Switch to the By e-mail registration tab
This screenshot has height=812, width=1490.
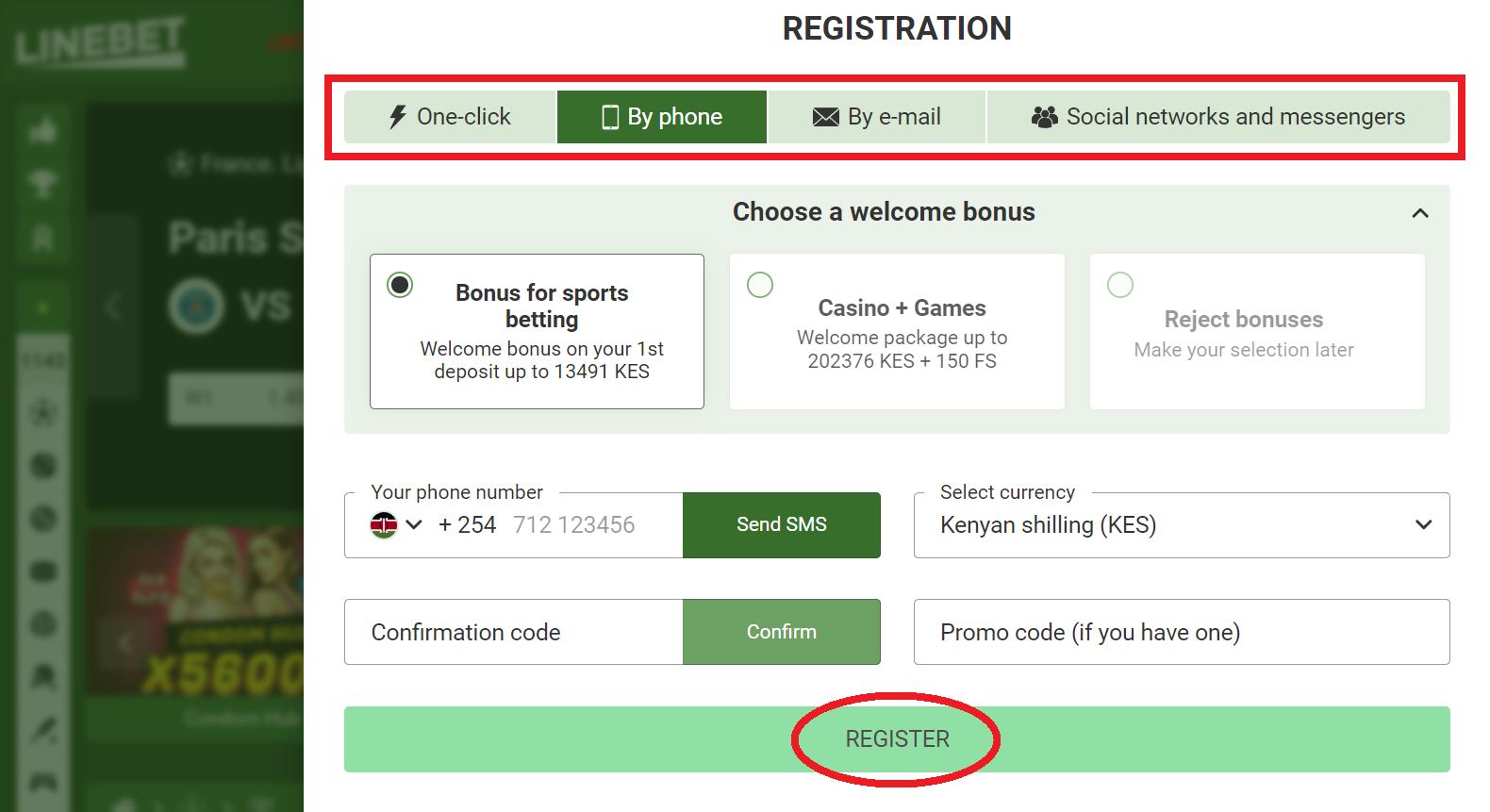tap(877, 116)
